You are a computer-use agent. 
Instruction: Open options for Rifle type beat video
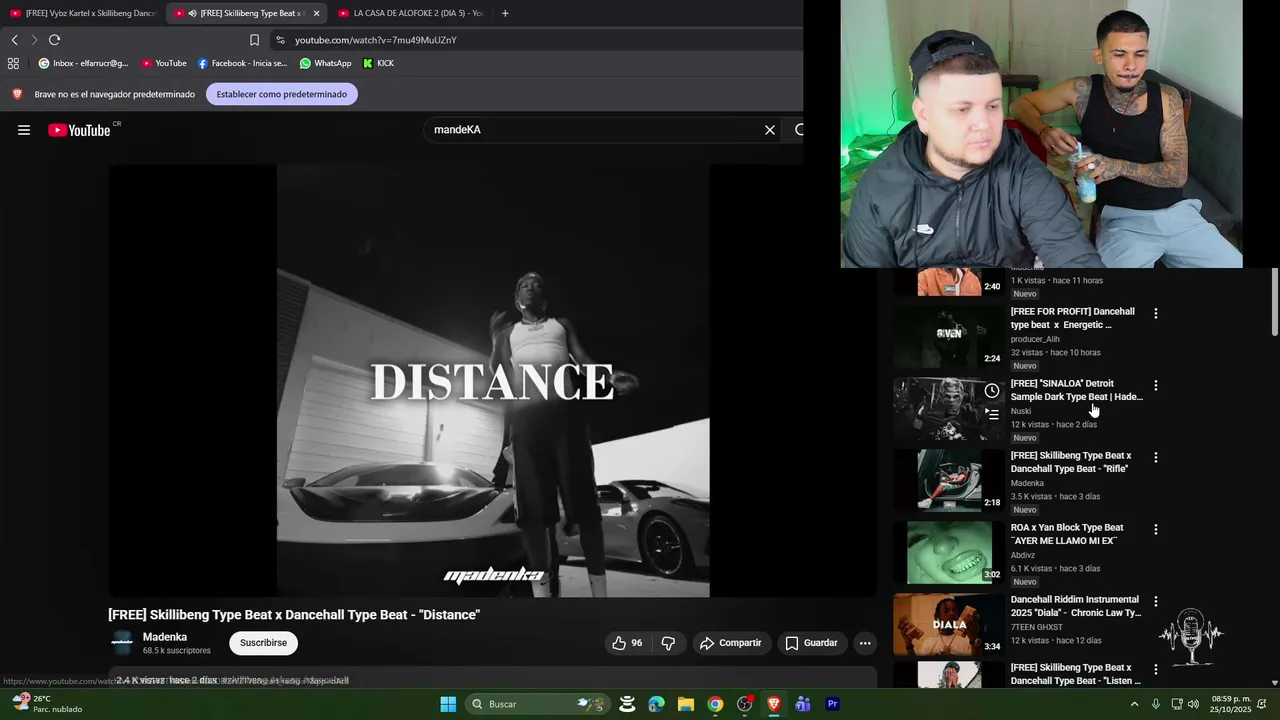[1156, 457]
